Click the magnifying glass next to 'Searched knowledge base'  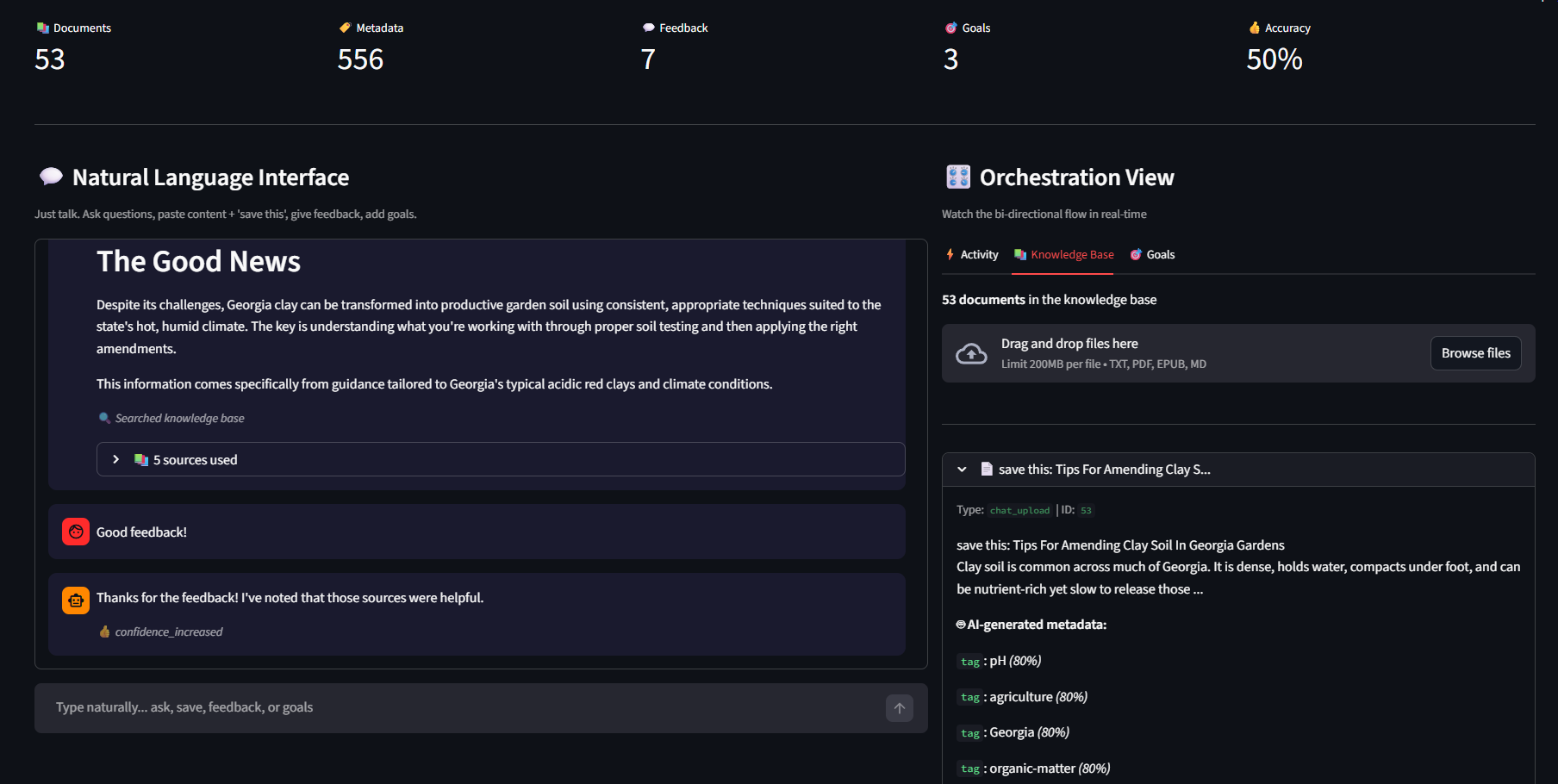pyautogui.click(x=104, y=418)
